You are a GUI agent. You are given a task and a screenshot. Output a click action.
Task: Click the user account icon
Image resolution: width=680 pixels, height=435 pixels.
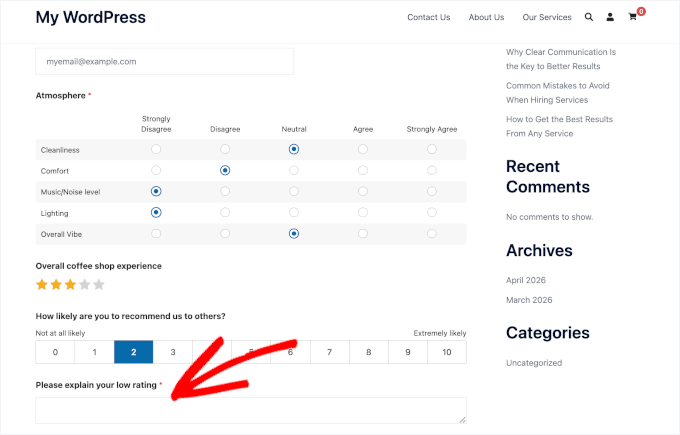tap(610, 17)
